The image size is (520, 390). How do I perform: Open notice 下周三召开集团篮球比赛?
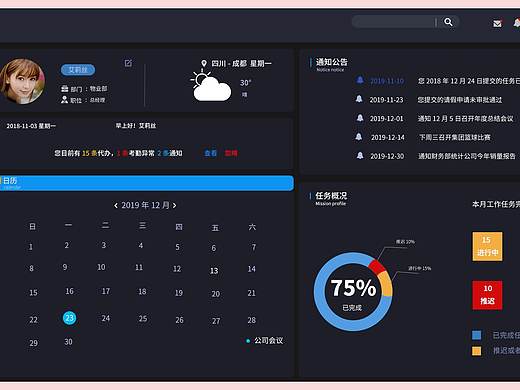[x=455, y=137]
